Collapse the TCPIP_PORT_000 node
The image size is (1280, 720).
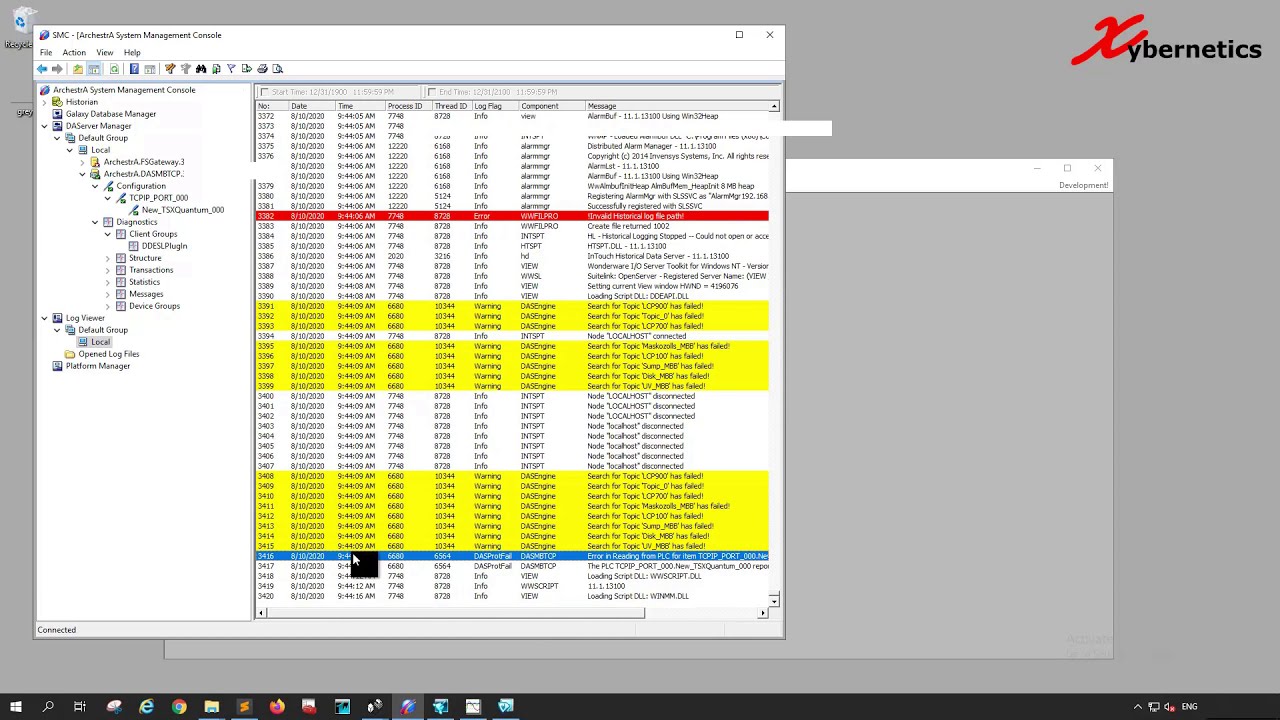click(x=108, y=198)
